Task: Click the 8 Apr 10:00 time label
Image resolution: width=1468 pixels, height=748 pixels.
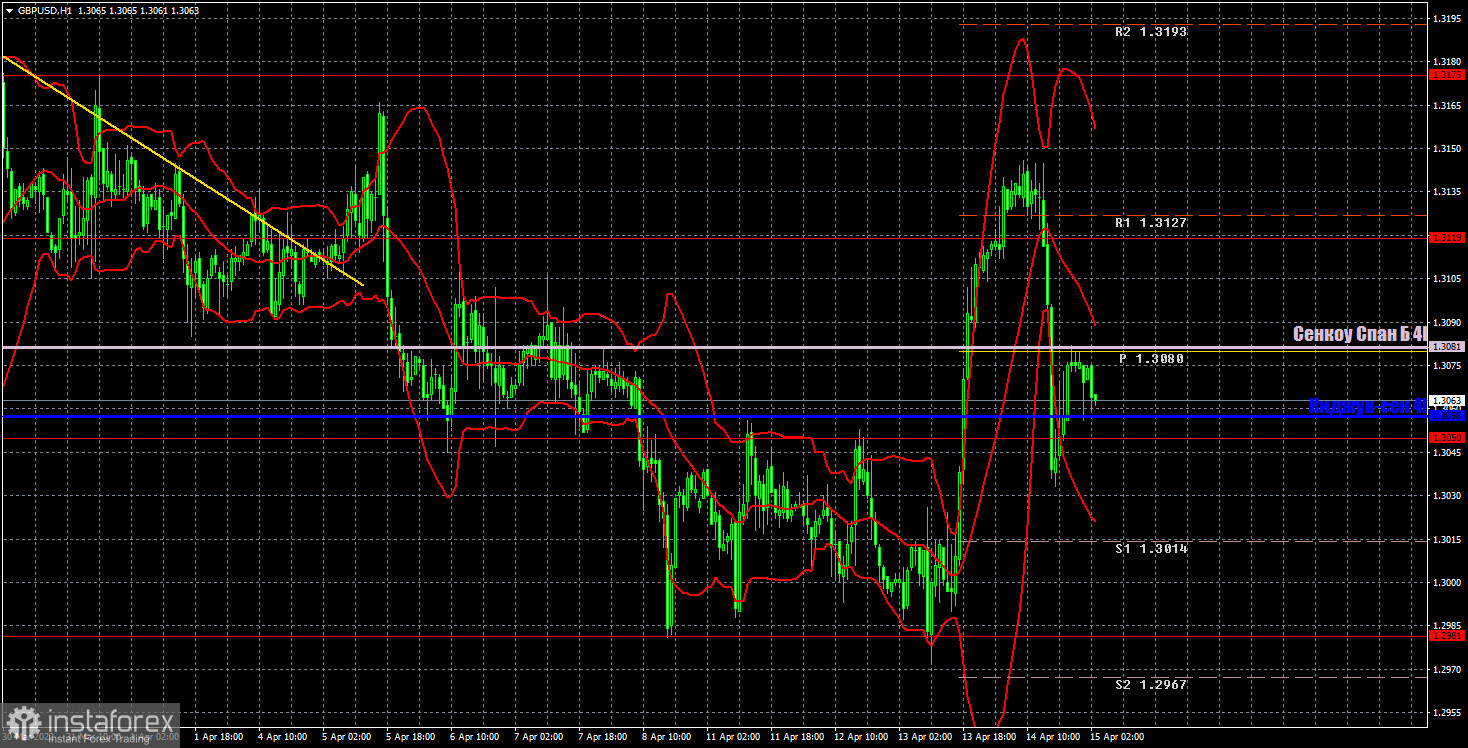Action: [x=667, y=737]
